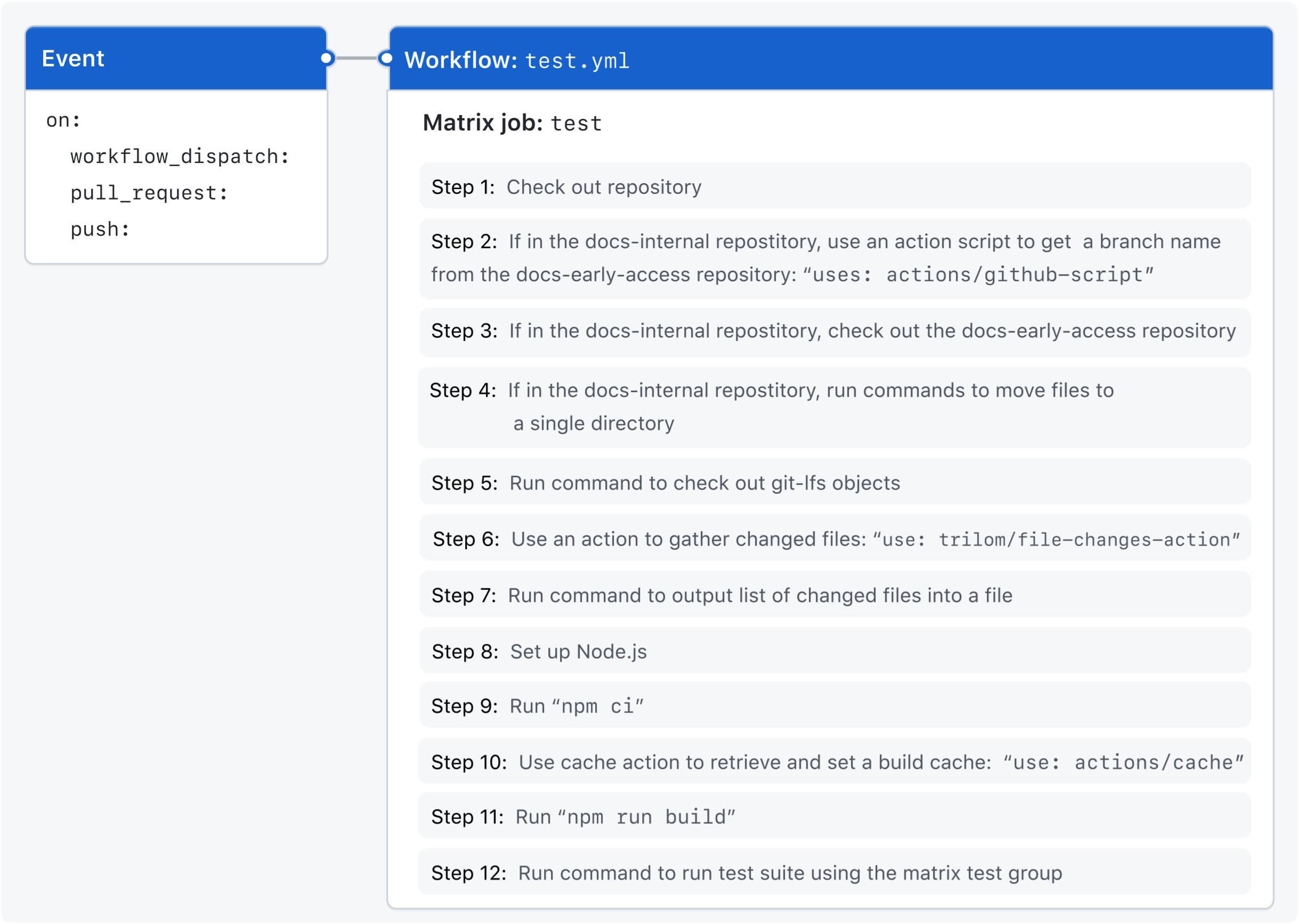1299x924 pixels.
Task: Click Step 7 output changed files row
Action: pos(834,595)
